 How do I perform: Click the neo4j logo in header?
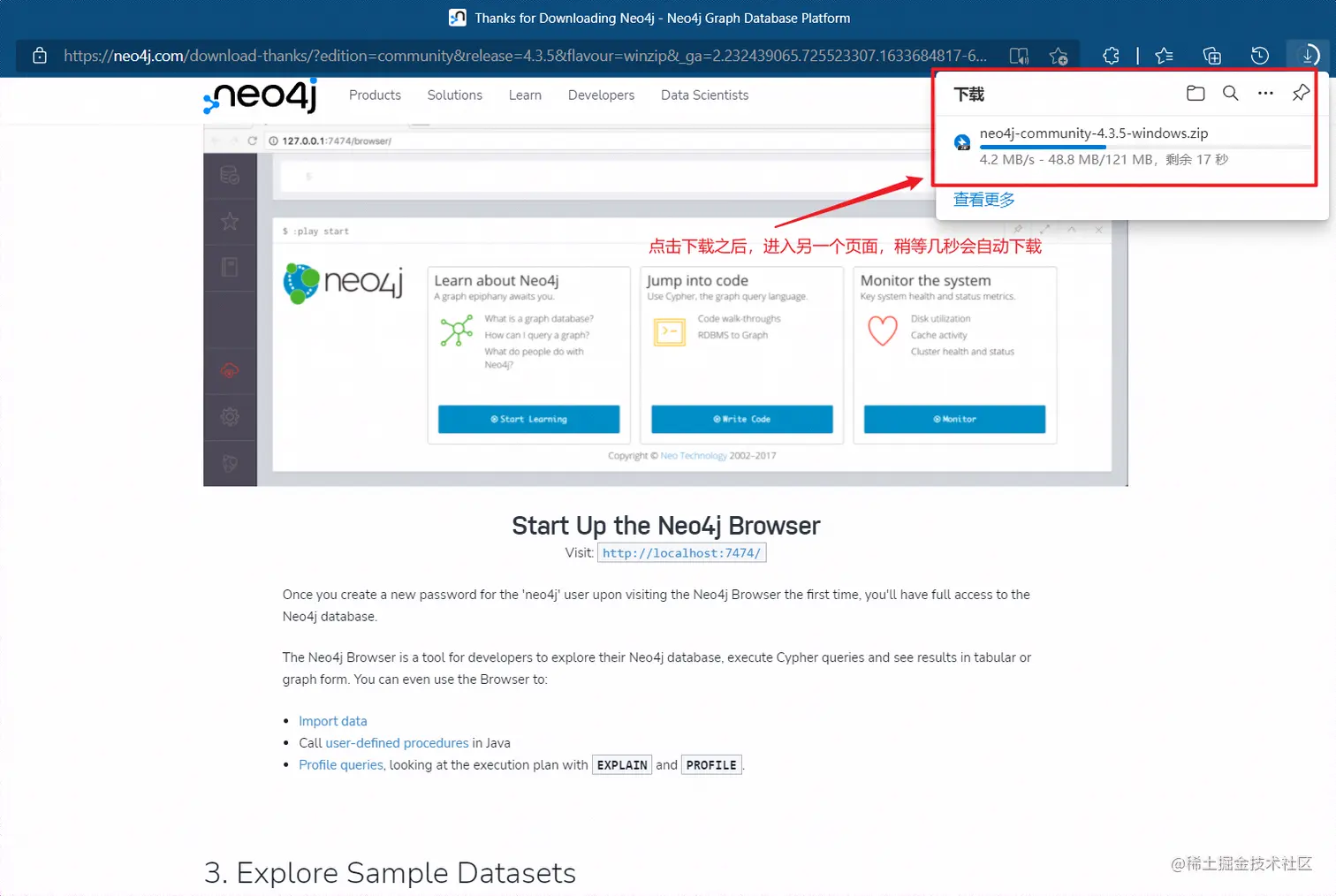[260, 95]
